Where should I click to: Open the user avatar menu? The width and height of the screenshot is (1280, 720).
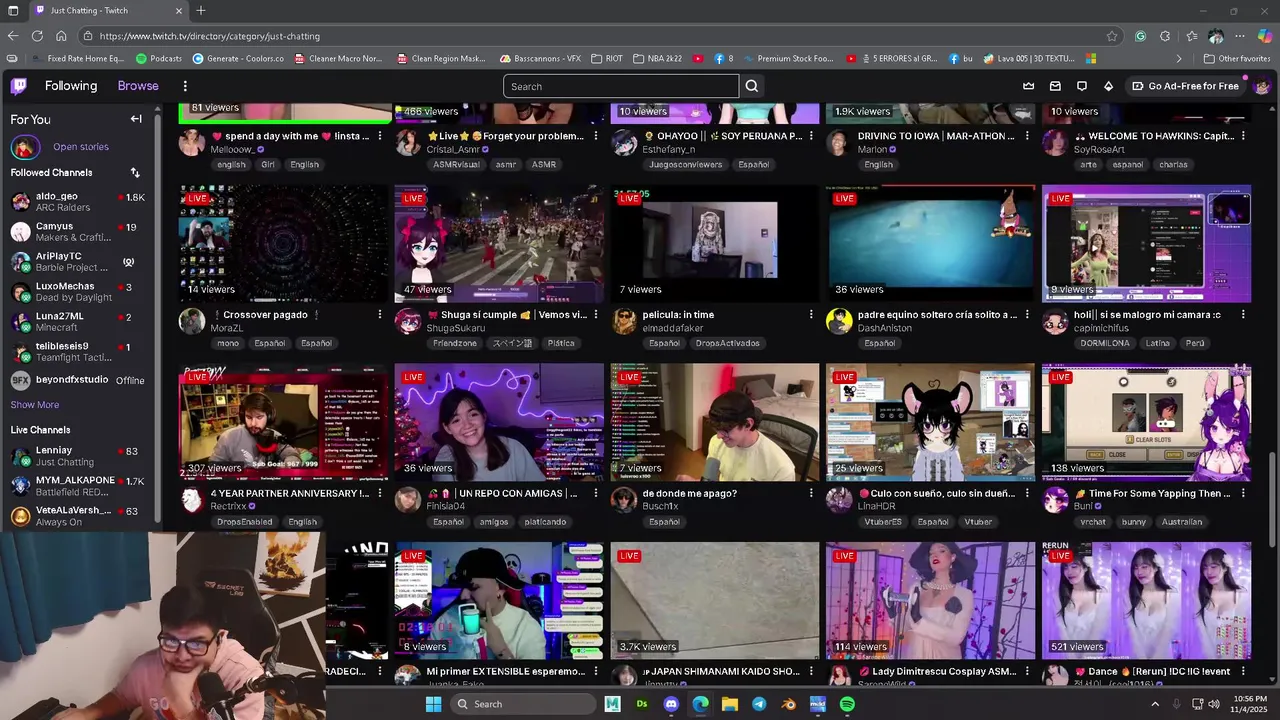pyautogui.click(x=1262, y=86)
